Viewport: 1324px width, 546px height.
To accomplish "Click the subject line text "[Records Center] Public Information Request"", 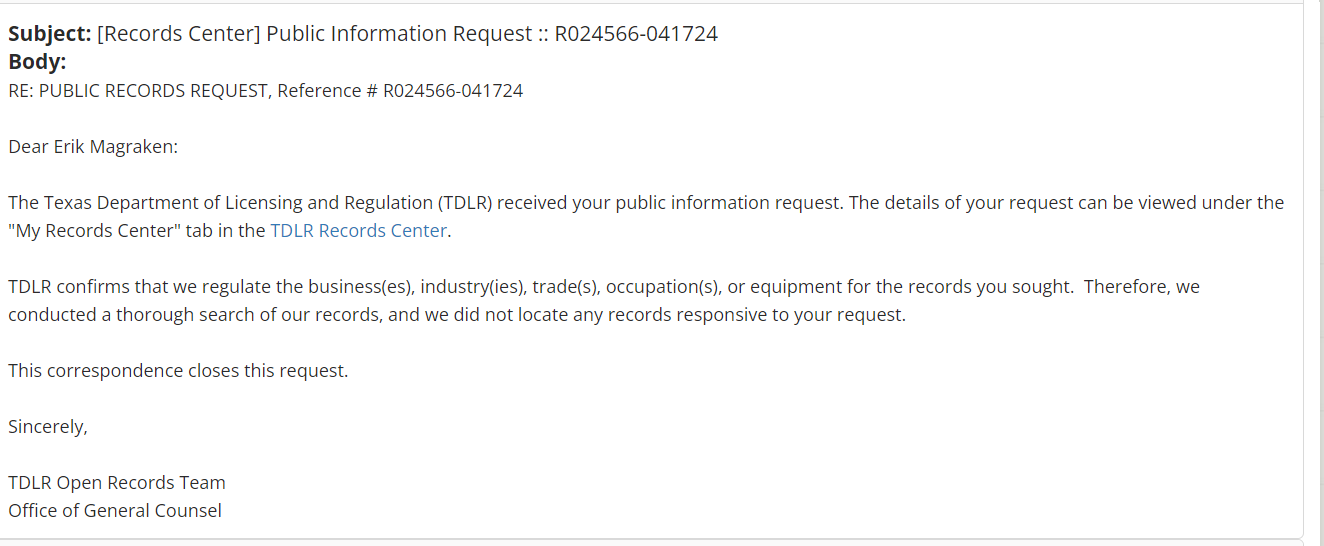I will pyautogui.click(x=314, y=34).
